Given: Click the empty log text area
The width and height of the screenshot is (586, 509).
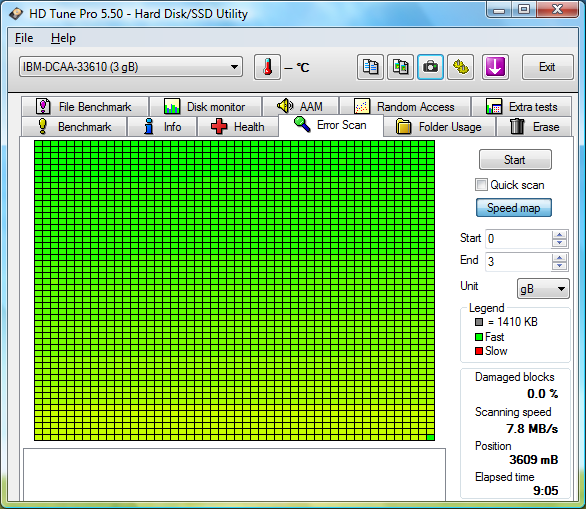Looking at the screenshot, I should (x=235, y=475).
